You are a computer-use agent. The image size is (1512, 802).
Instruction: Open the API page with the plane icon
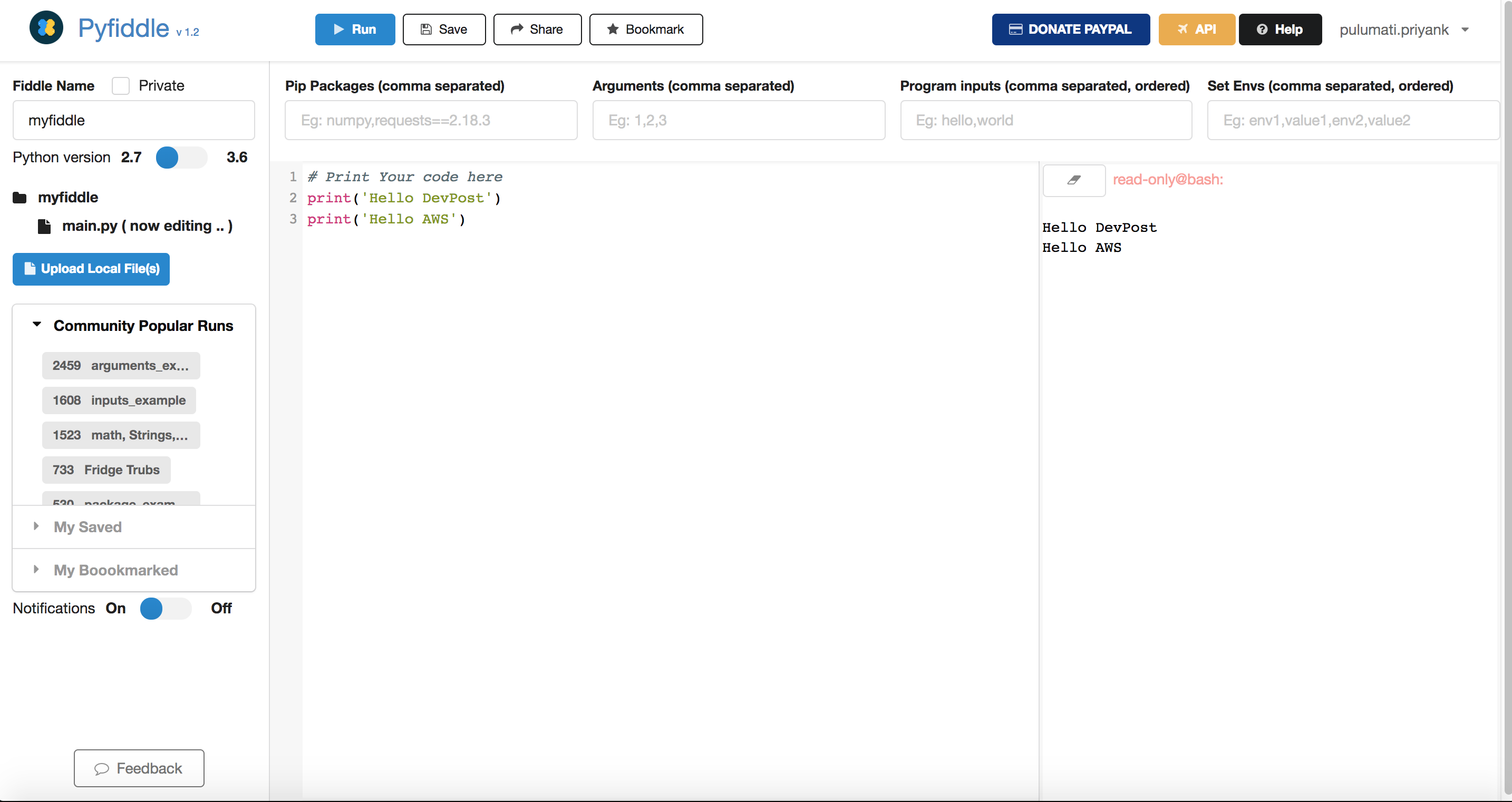pyautogui.click(x=1196, y=30)
